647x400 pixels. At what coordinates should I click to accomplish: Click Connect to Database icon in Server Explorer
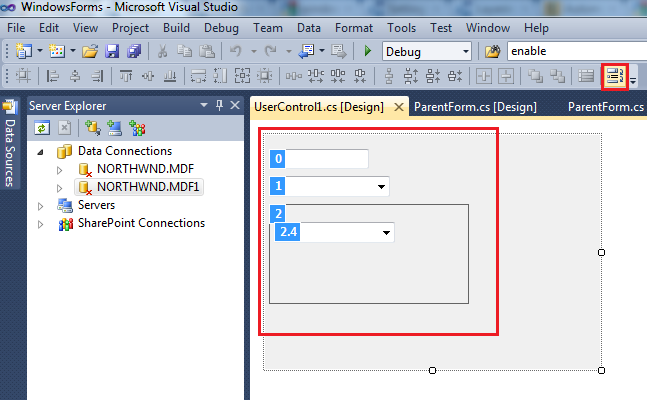(92, 128)
